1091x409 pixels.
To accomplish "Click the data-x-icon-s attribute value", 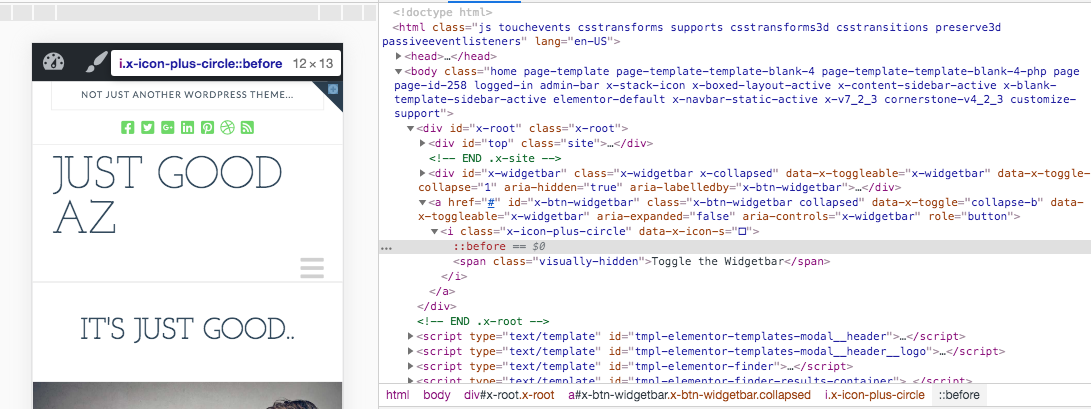I will tap(740, 232).
